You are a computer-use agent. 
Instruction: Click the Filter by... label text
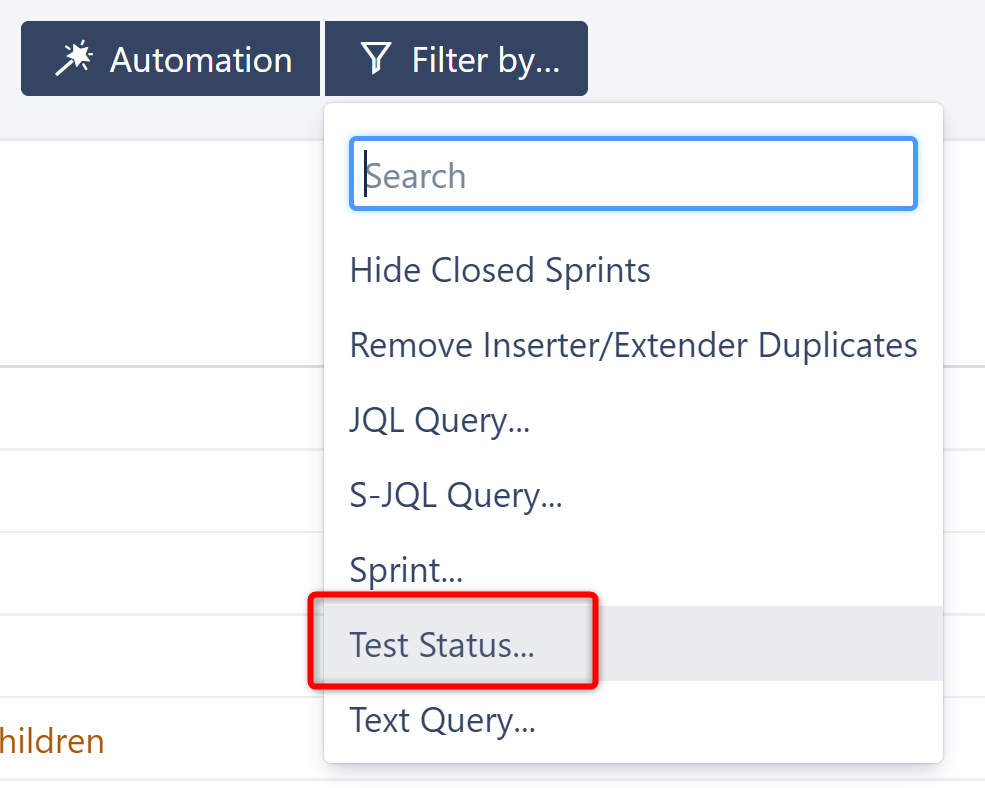486,60
